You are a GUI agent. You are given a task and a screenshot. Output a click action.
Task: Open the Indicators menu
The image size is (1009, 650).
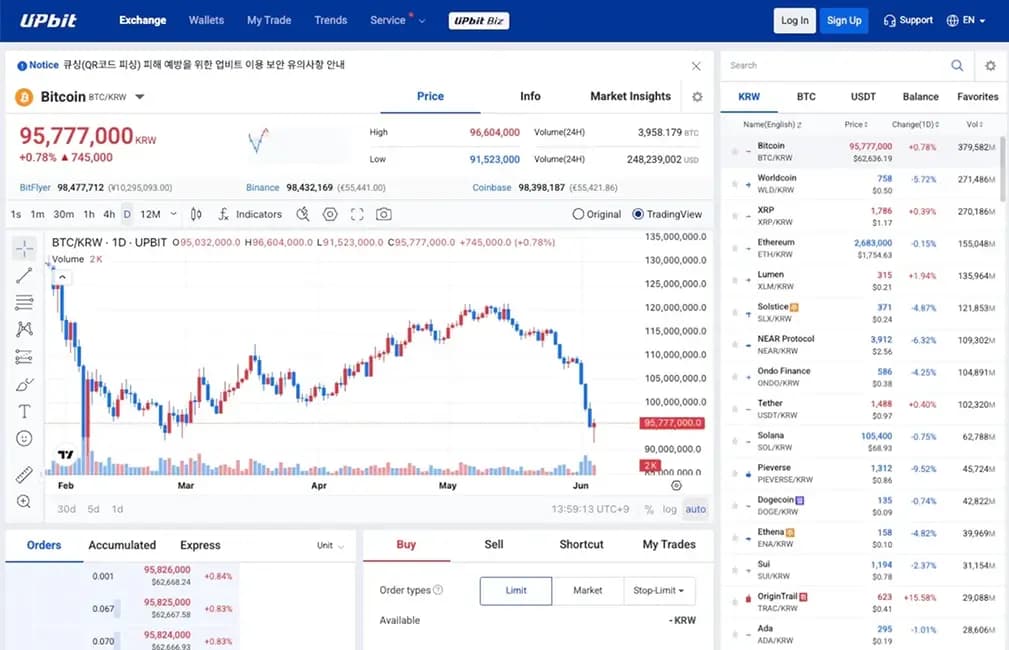point(250,214)
